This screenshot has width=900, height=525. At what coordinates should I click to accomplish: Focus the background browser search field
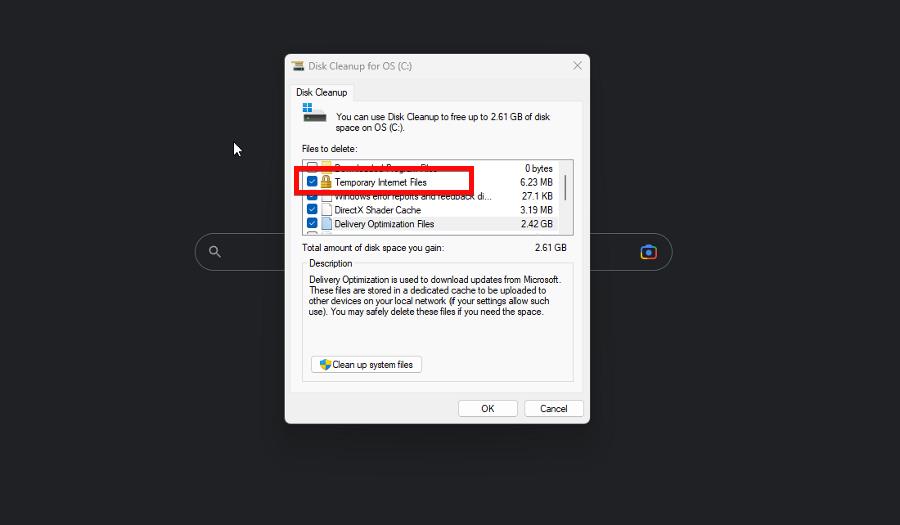(x=433, y=252)
